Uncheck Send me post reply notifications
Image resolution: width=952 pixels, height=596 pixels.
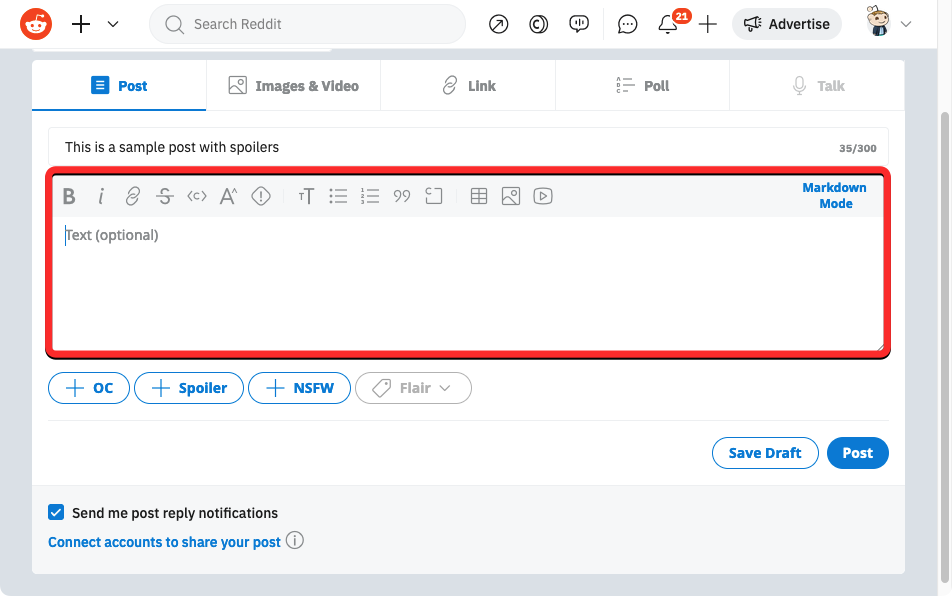click(57, 513)
